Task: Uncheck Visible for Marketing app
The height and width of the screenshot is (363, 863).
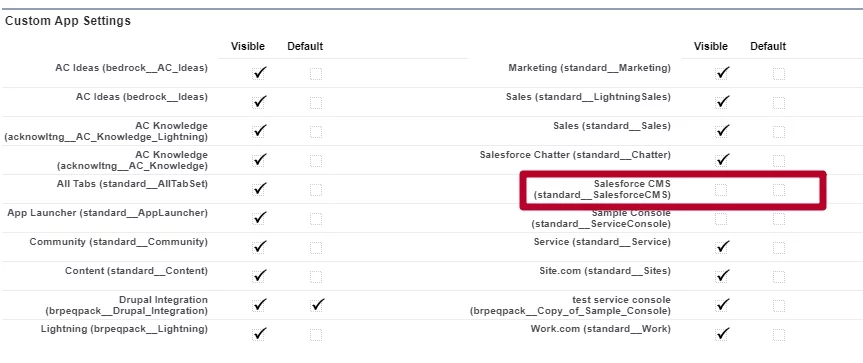Action: [722, 74]
